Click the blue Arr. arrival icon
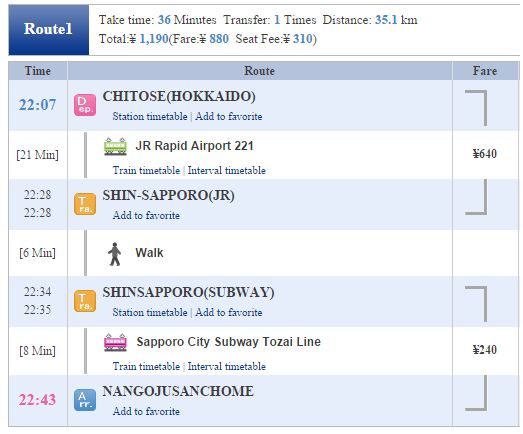 pos(85,400)
